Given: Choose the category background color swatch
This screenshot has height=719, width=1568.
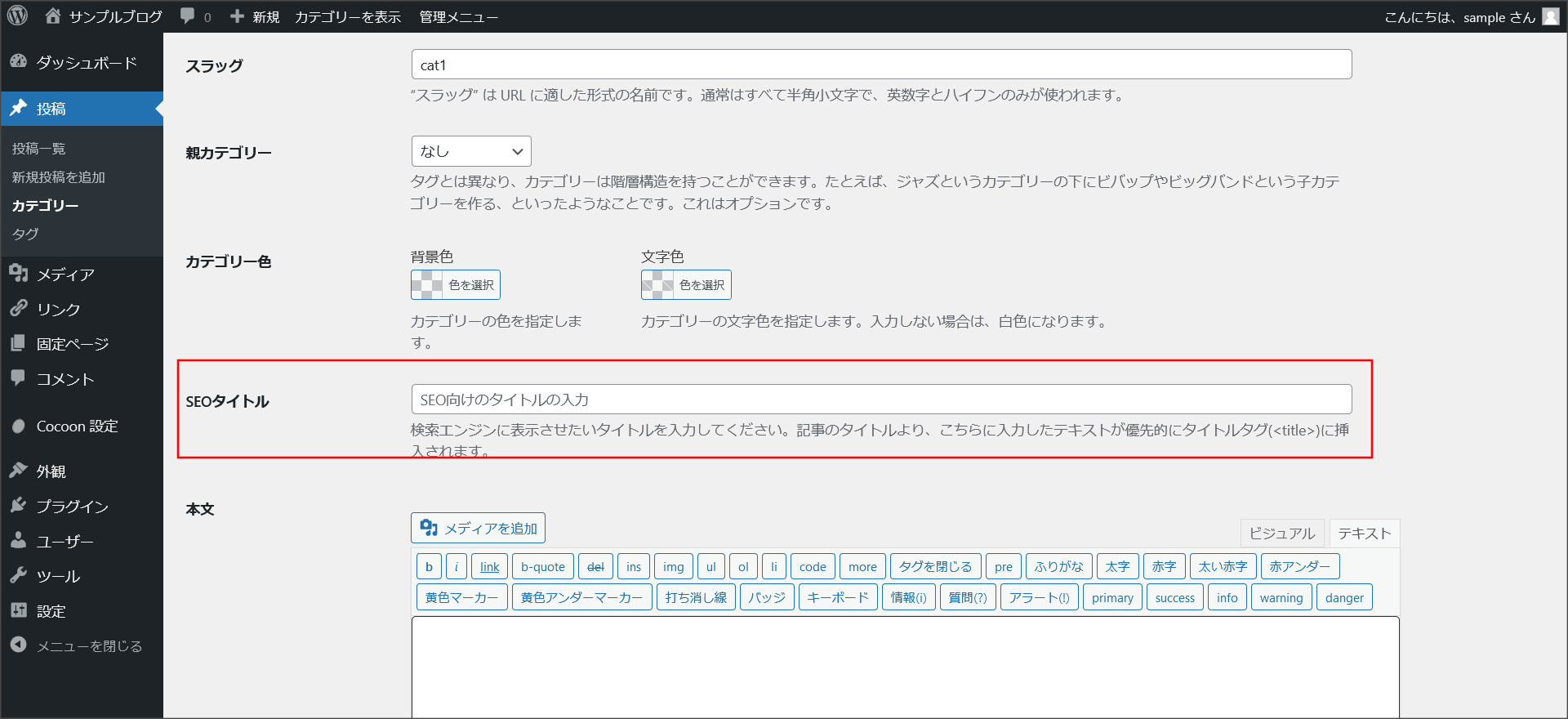Looking at the screenshot, I should (427, 285).
